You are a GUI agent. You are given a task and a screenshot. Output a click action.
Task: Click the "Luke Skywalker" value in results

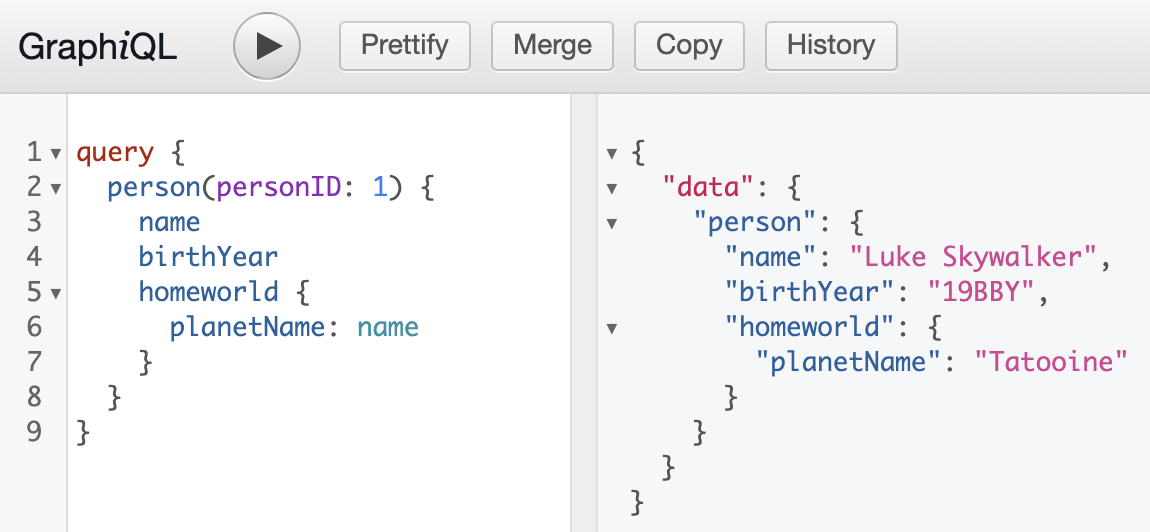(x=973, y=258)
